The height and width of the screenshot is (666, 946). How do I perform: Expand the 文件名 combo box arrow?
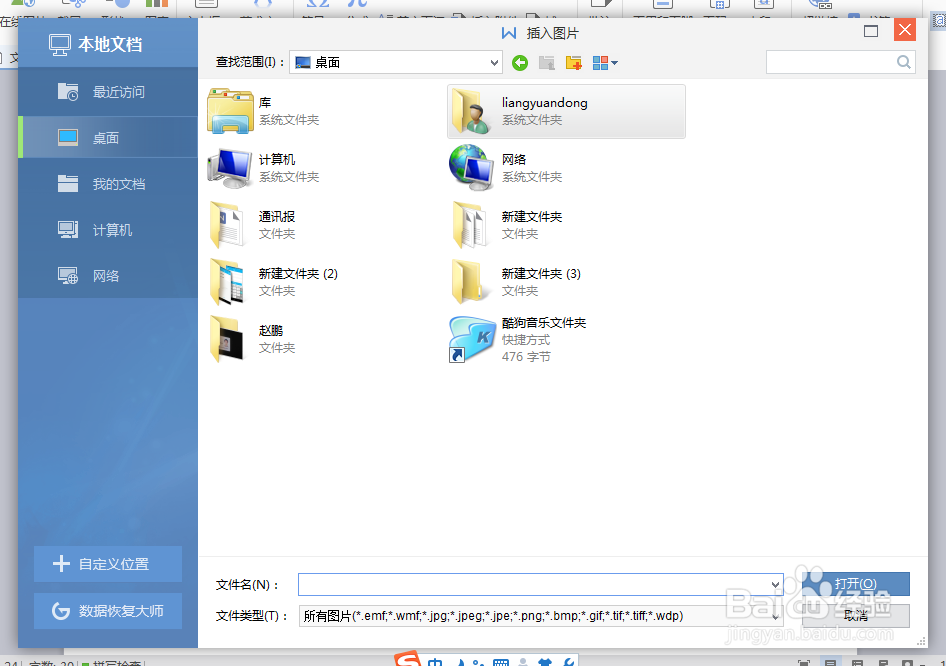778,585
